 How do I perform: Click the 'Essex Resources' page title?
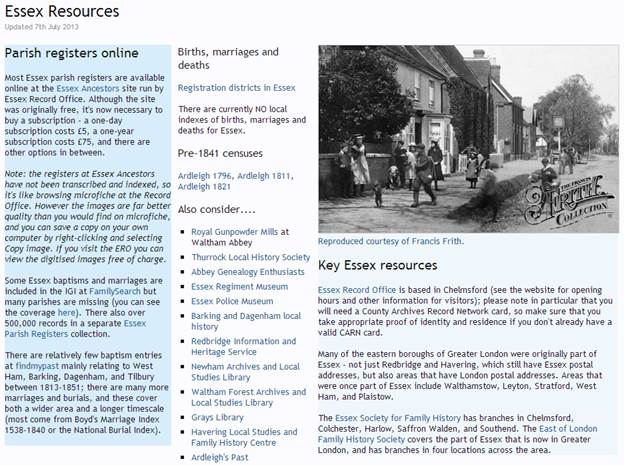tap(62, 11)
